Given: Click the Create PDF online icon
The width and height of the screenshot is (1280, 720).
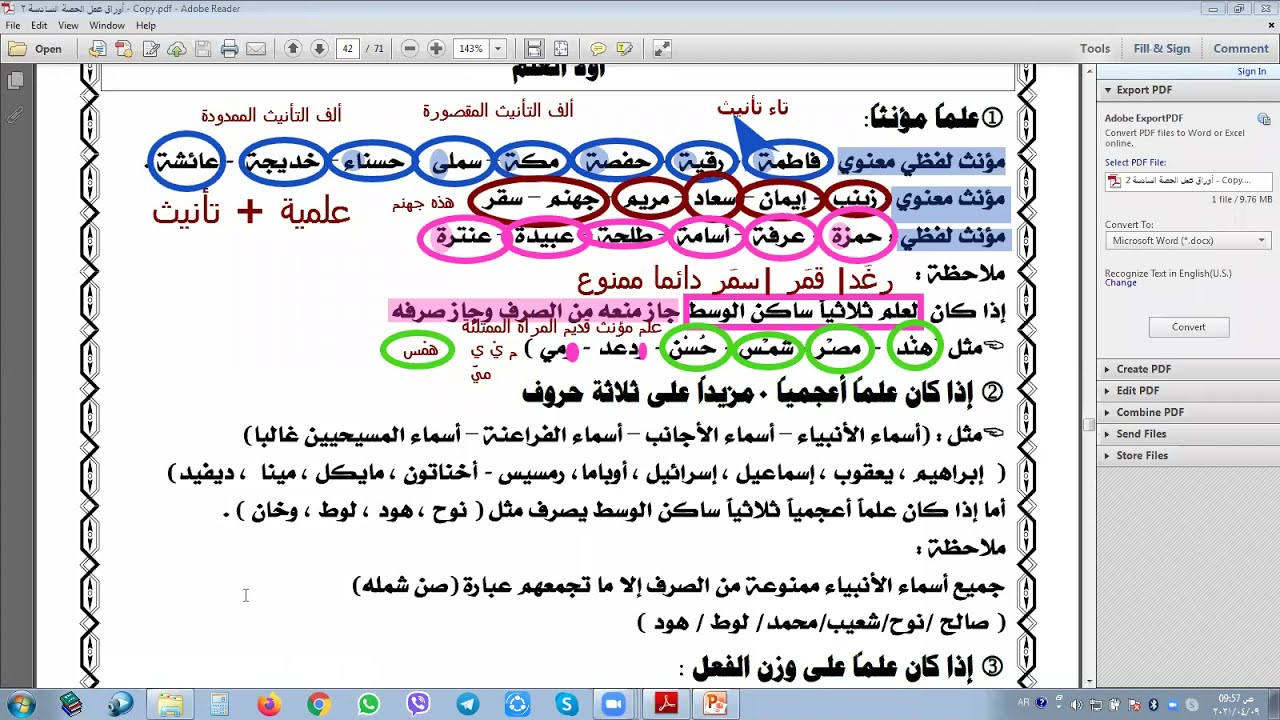Looking at the screenshot, I should click(124, 48).
